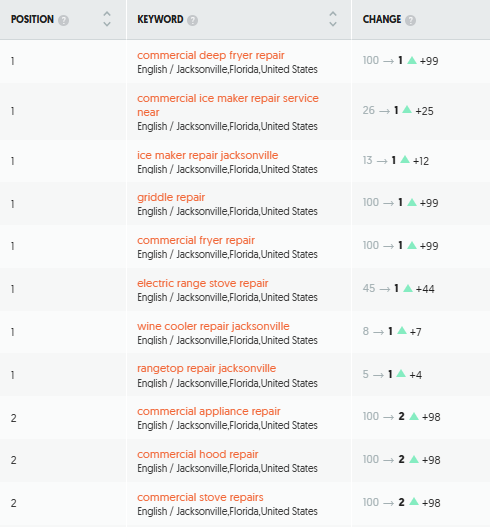Image resolution: width=490 pixels, height=528 pixels.
Task: Click green up arrow in electric range stove row
Action: [x=408, y=288]
